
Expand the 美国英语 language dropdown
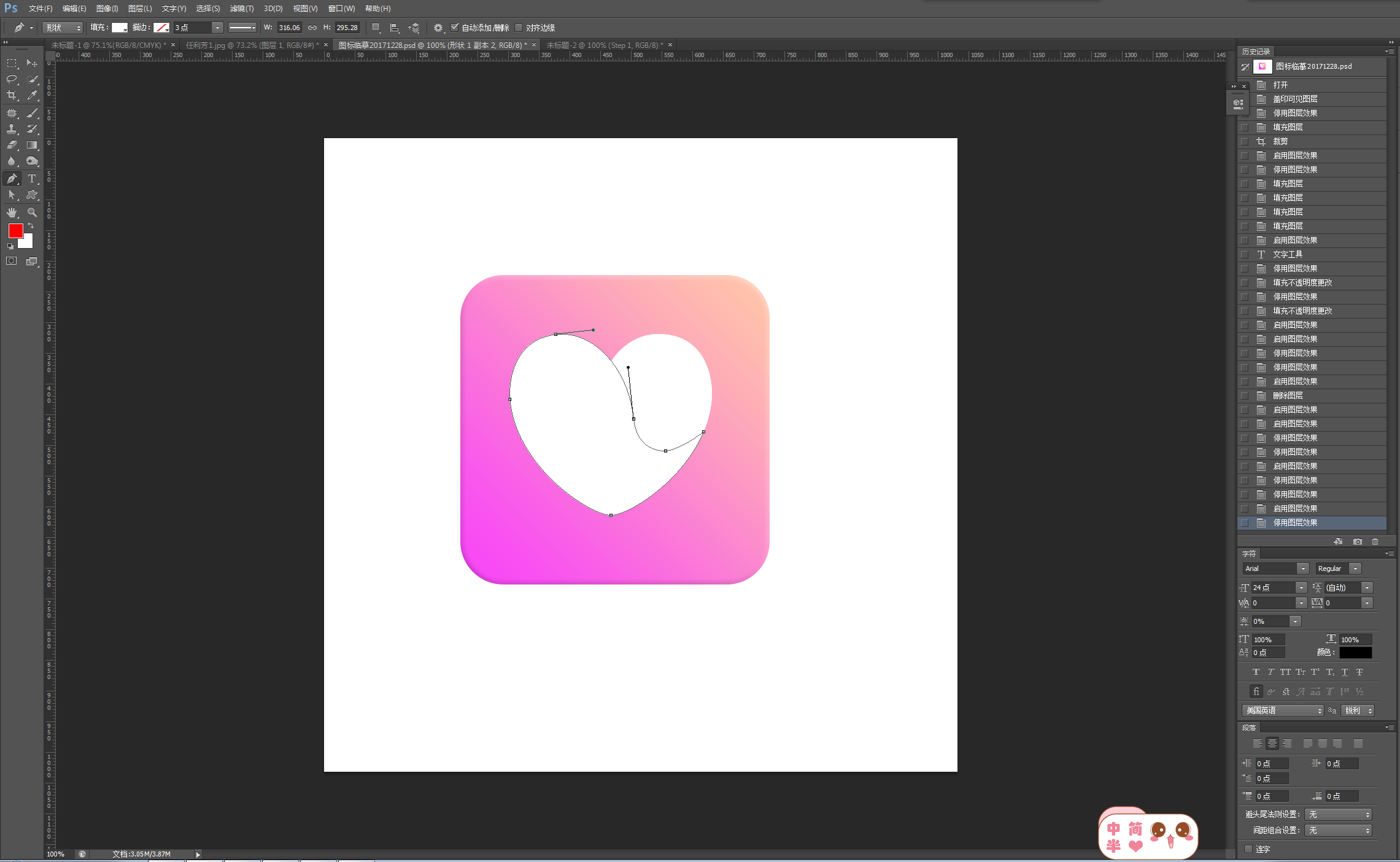tap(1282, 710)
